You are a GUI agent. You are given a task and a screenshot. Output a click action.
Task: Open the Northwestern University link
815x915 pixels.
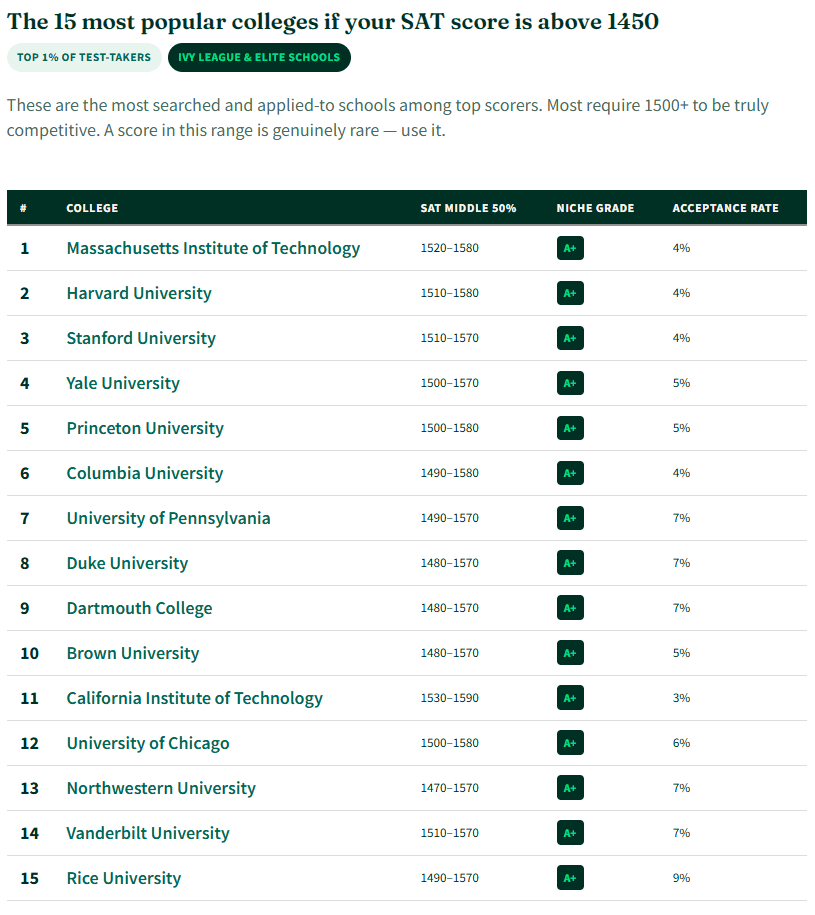161,788
